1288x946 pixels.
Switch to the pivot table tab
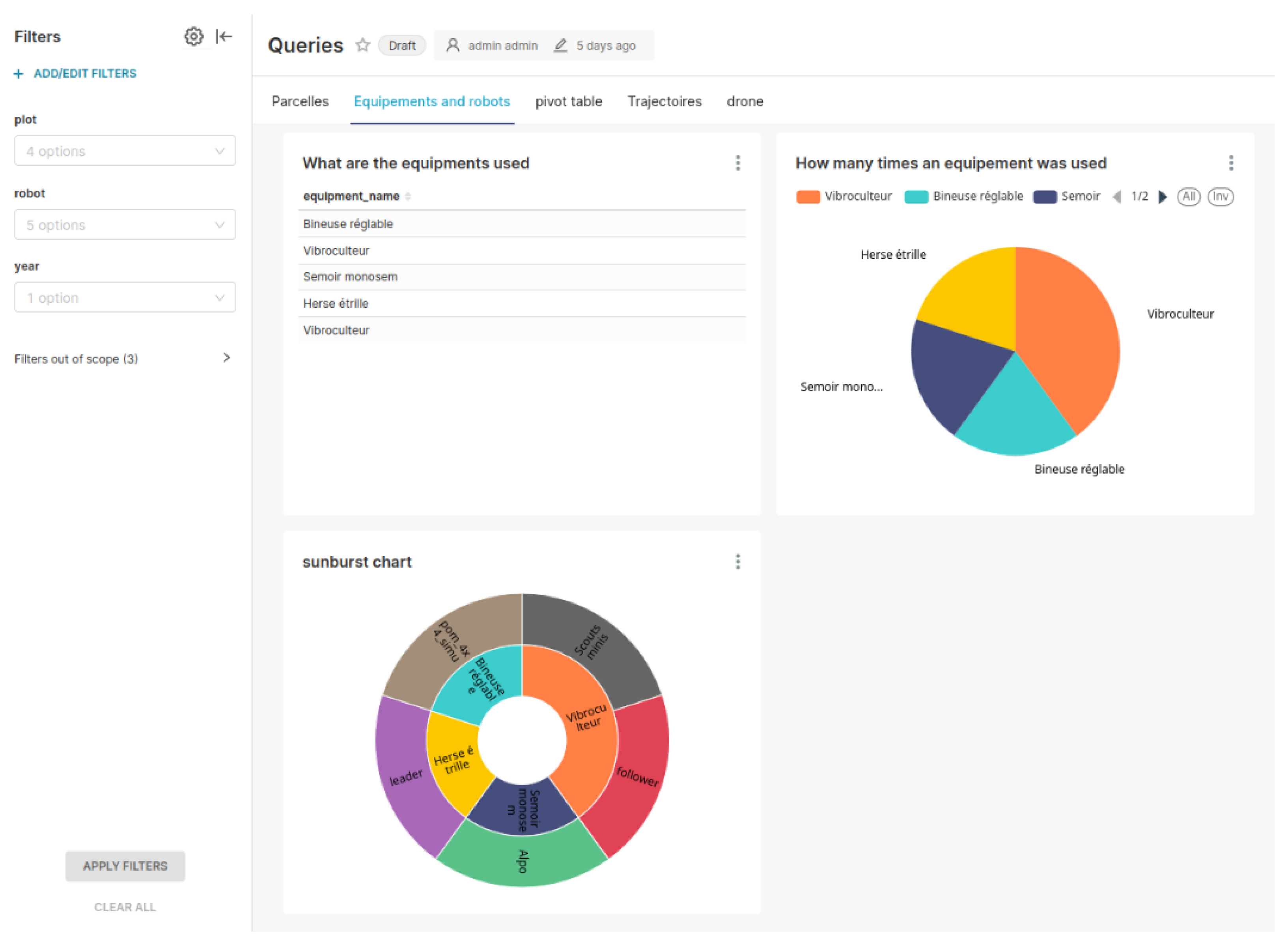pos(568,101)
